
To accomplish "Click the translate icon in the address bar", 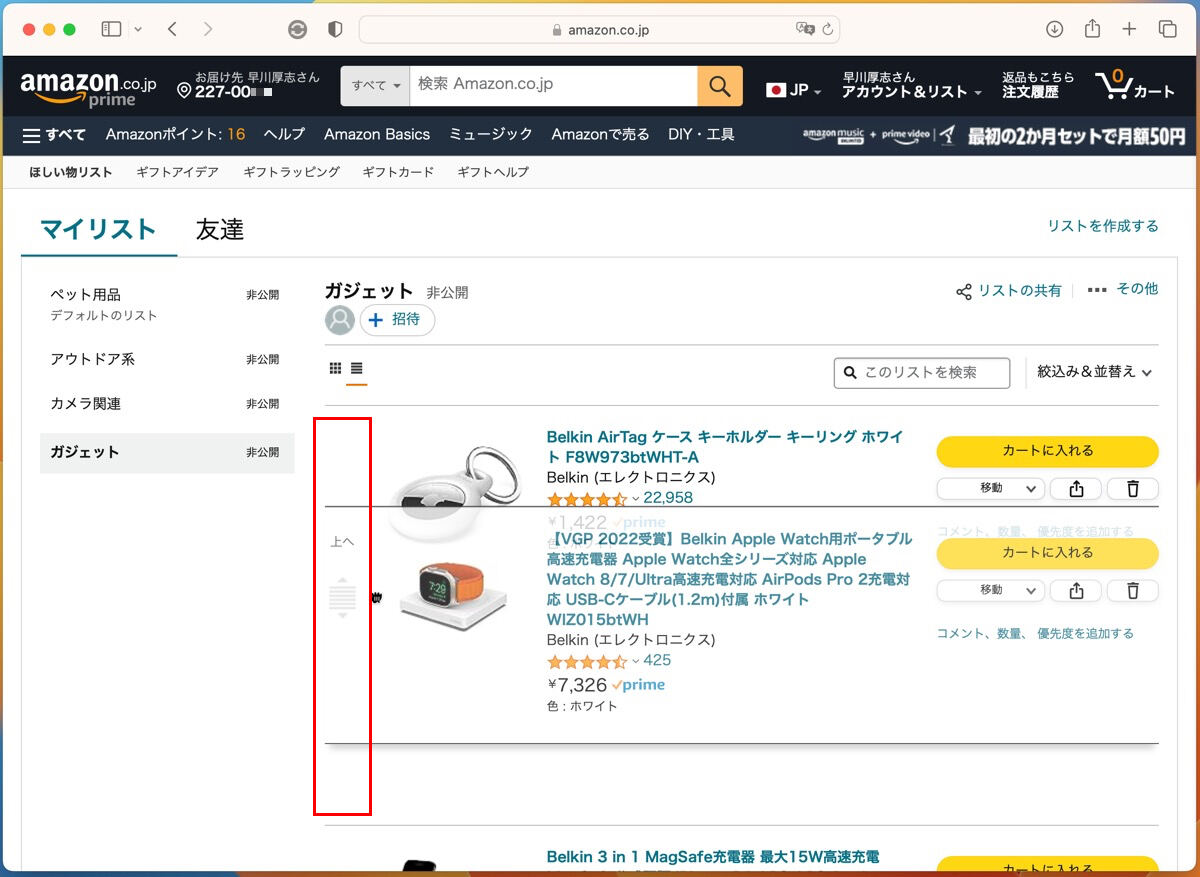I will click(805, 29).
